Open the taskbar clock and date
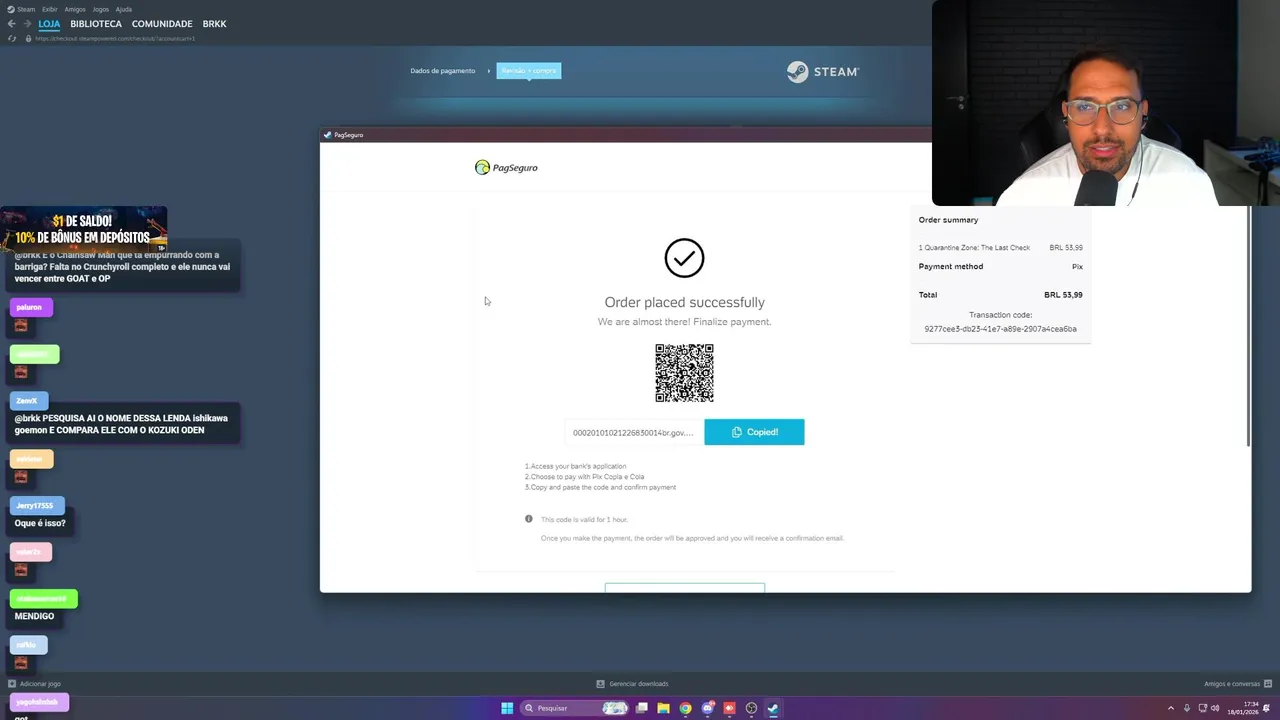Image resolution: width=1280 pixels, height=720 pixels. [1243, 708]
